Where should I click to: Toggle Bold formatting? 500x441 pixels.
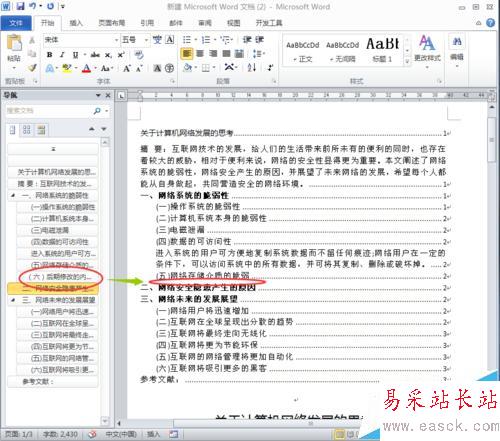(50, 55)
